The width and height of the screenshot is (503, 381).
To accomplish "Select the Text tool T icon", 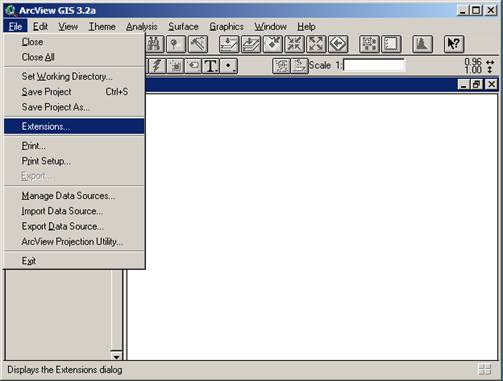I will tap(211, 66).
